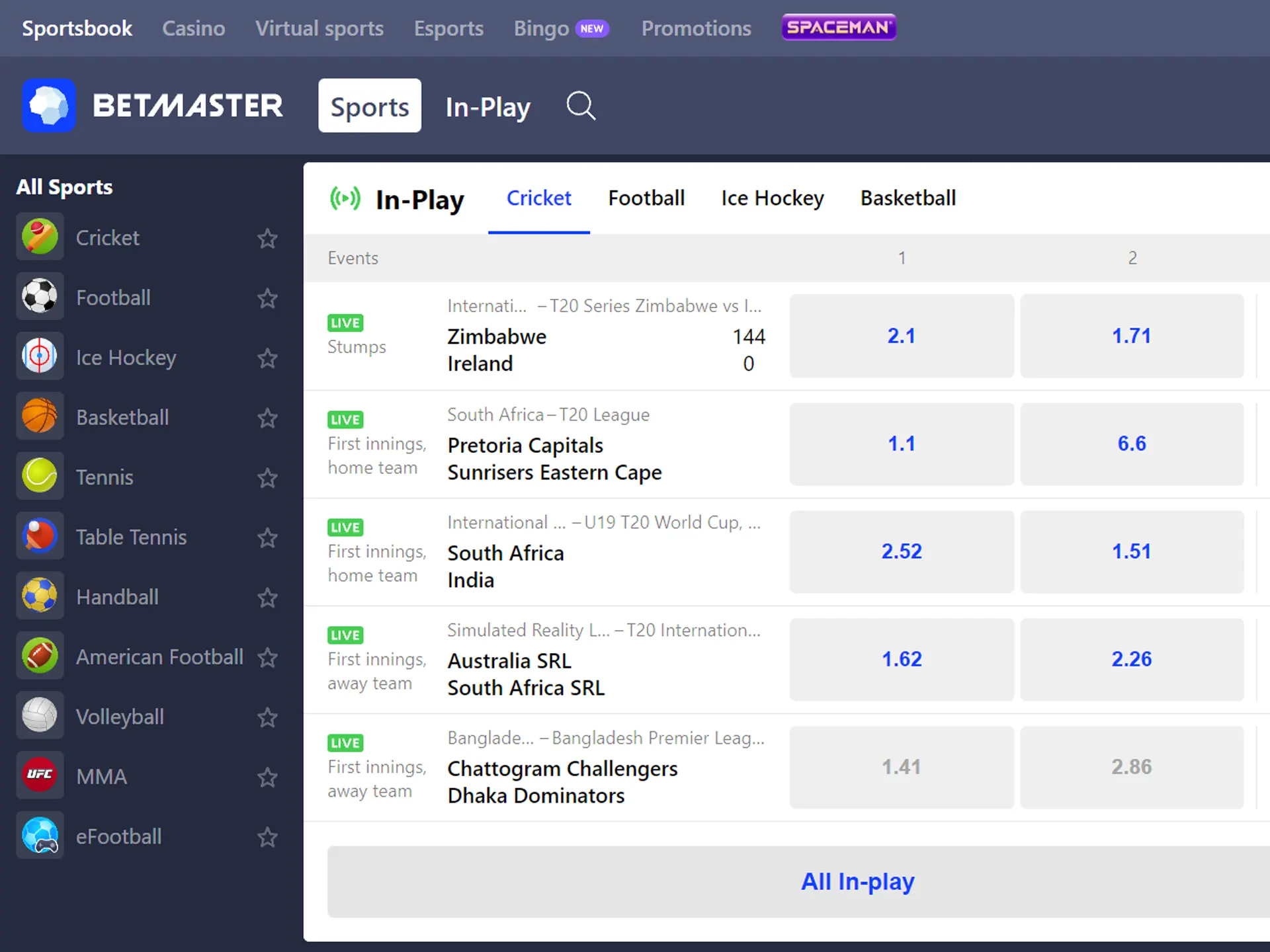Screen dimensions: 1270x952
Task: Open the Sportsbook top menu item
Action: 77,28
